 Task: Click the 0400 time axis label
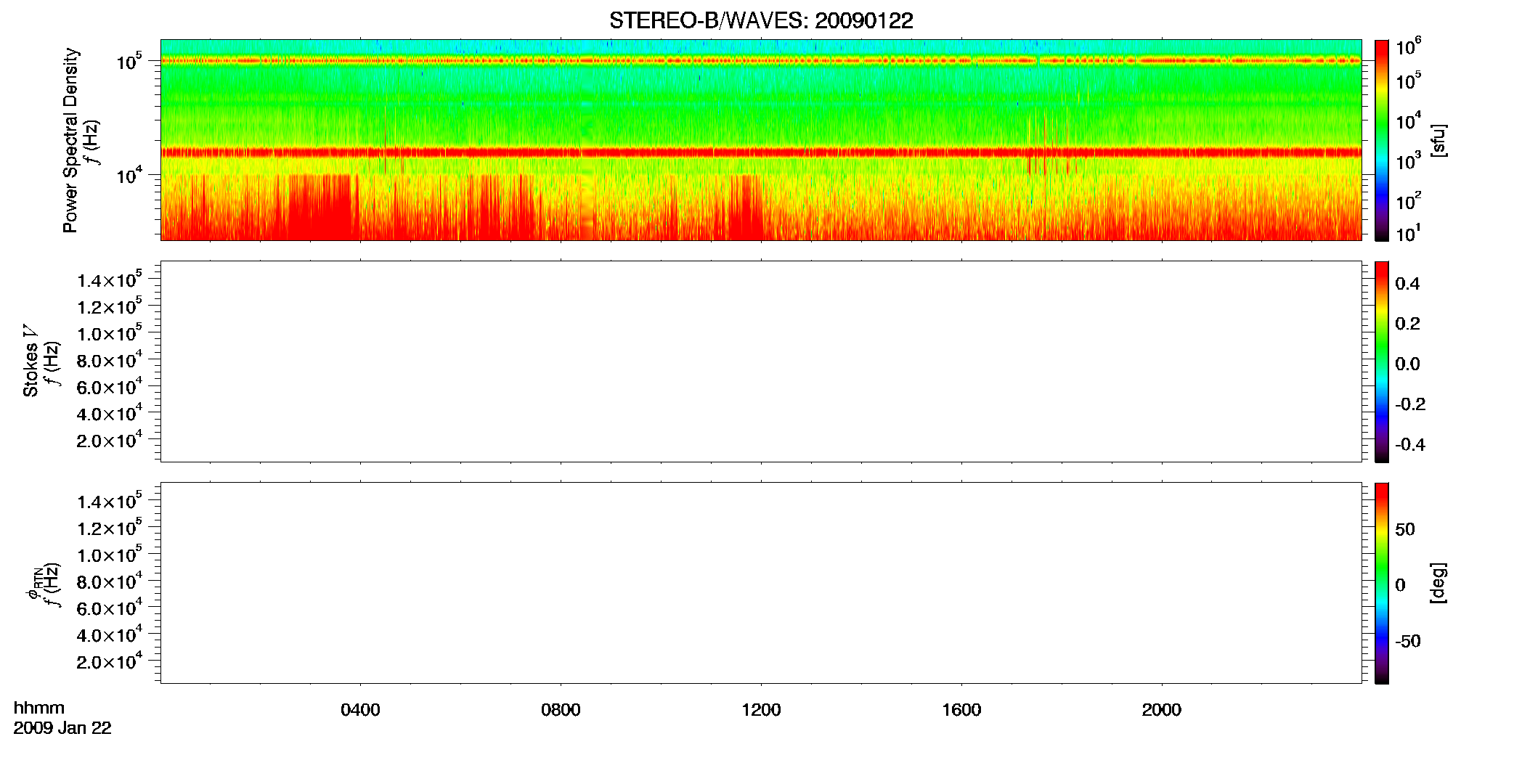pyautogui.click(x=360, y=710)
